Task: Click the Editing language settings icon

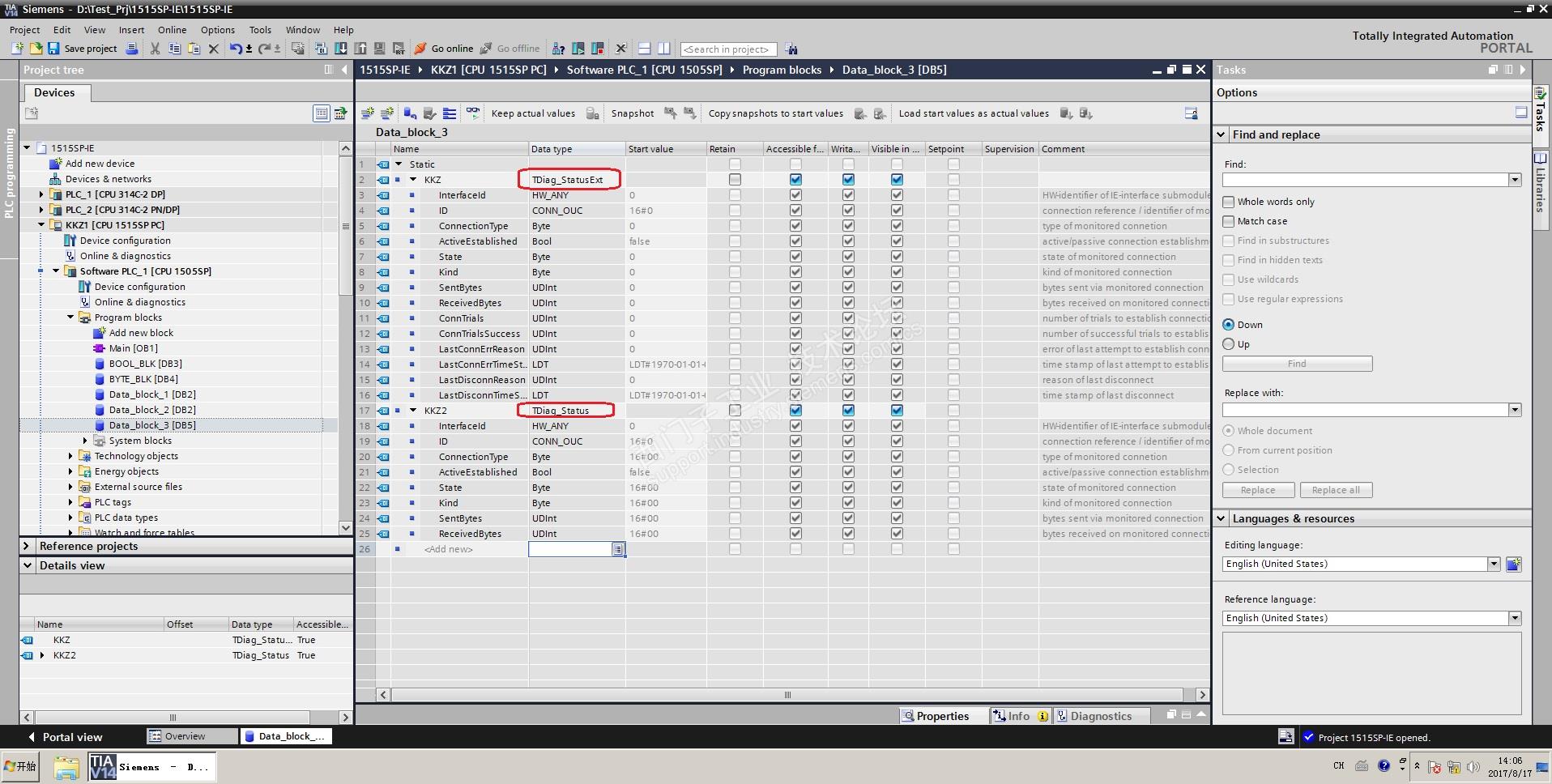Action: 1513,564
